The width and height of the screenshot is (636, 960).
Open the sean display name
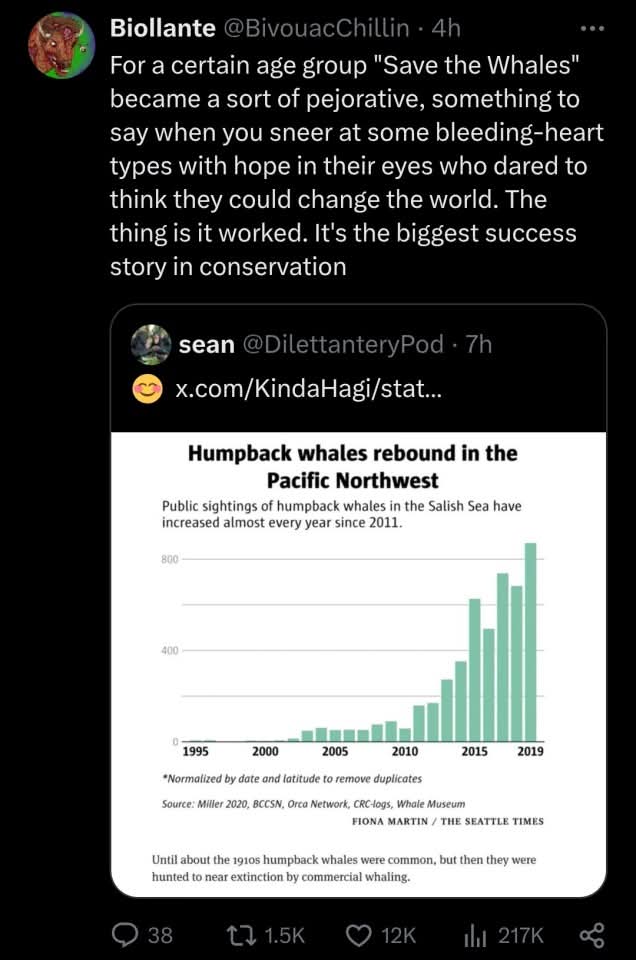[206, 344]
